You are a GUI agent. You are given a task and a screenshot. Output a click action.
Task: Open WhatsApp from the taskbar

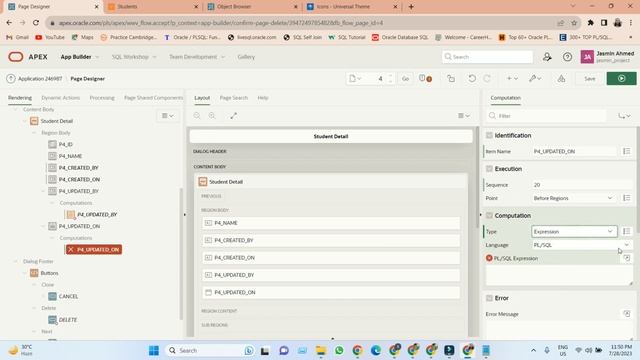[339, 350]
